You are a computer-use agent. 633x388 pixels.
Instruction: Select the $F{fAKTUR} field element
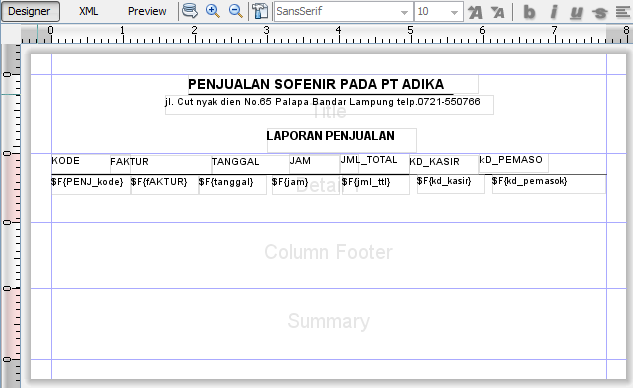(165, 185)
